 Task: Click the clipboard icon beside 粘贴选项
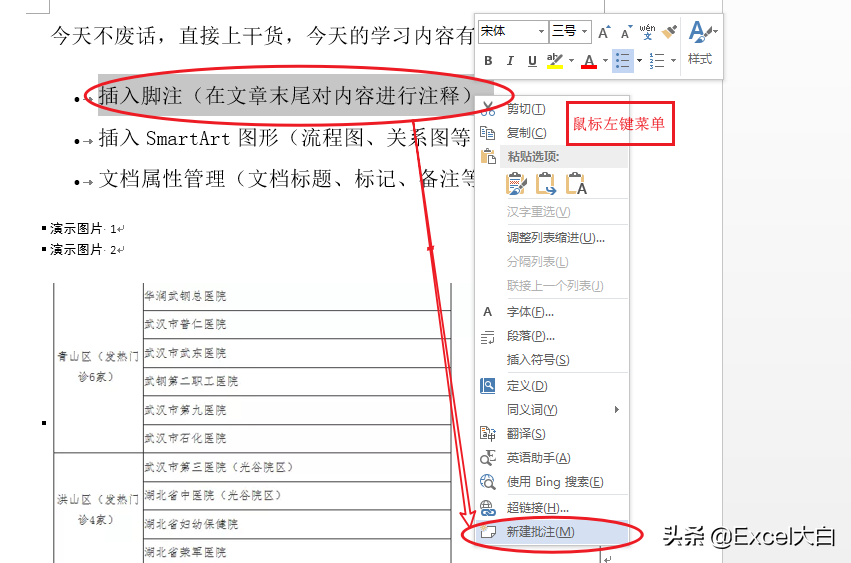tap(488, 156)
